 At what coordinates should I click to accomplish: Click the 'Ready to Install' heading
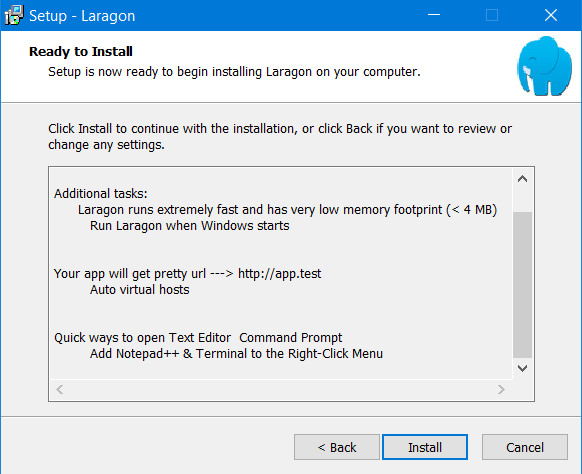81,52
